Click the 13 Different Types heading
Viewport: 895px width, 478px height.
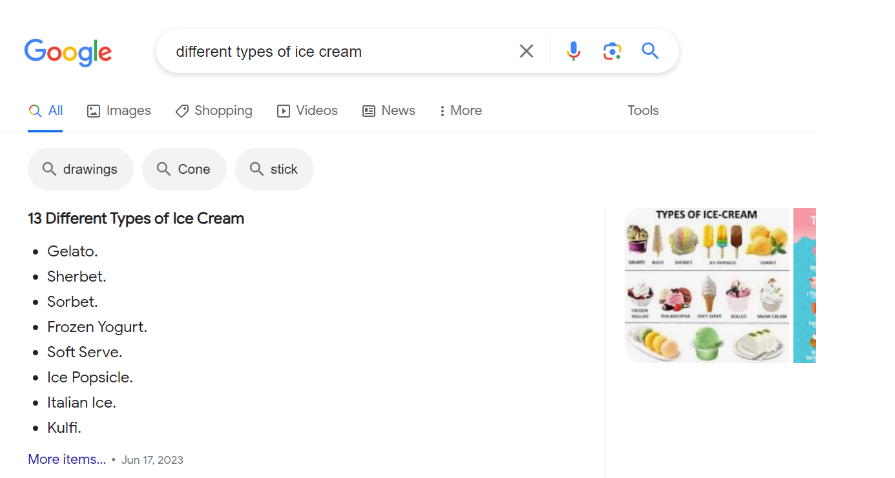(136, 218)
